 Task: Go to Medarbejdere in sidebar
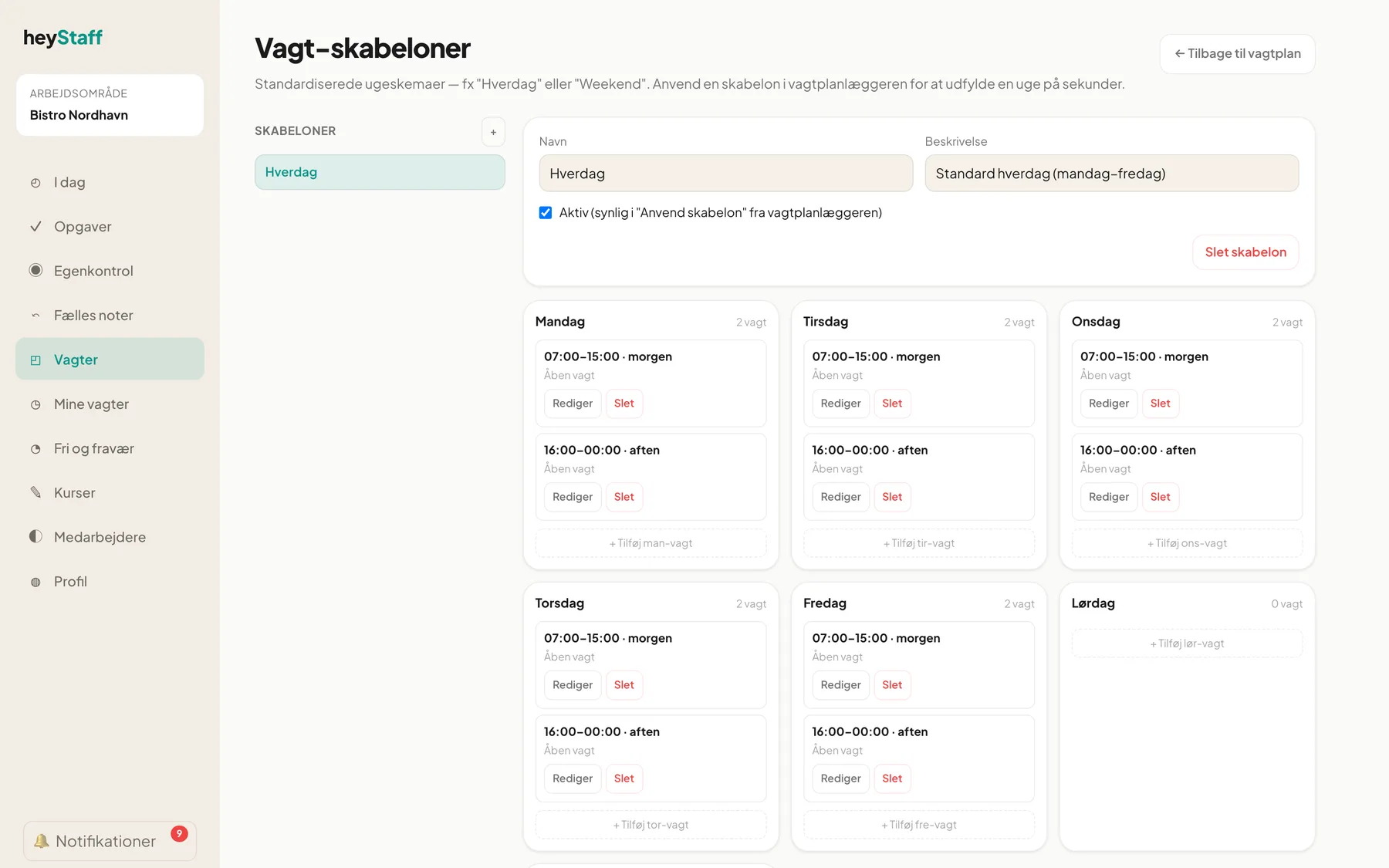pyautogui.click(x=110, y=537)
